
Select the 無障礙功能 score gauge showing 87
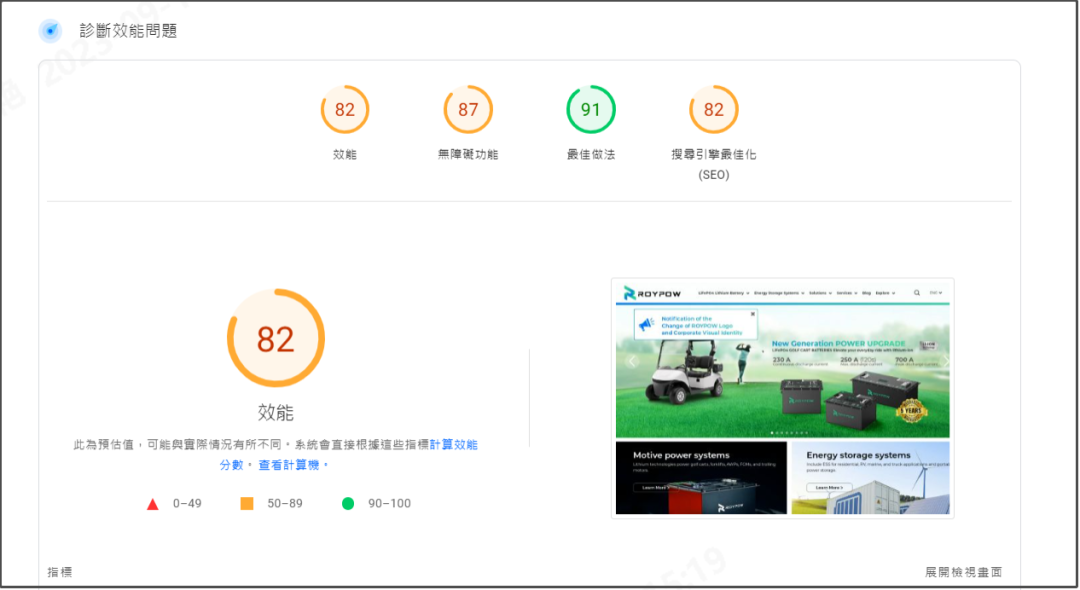pyautogui.click(x=468, y=110)
